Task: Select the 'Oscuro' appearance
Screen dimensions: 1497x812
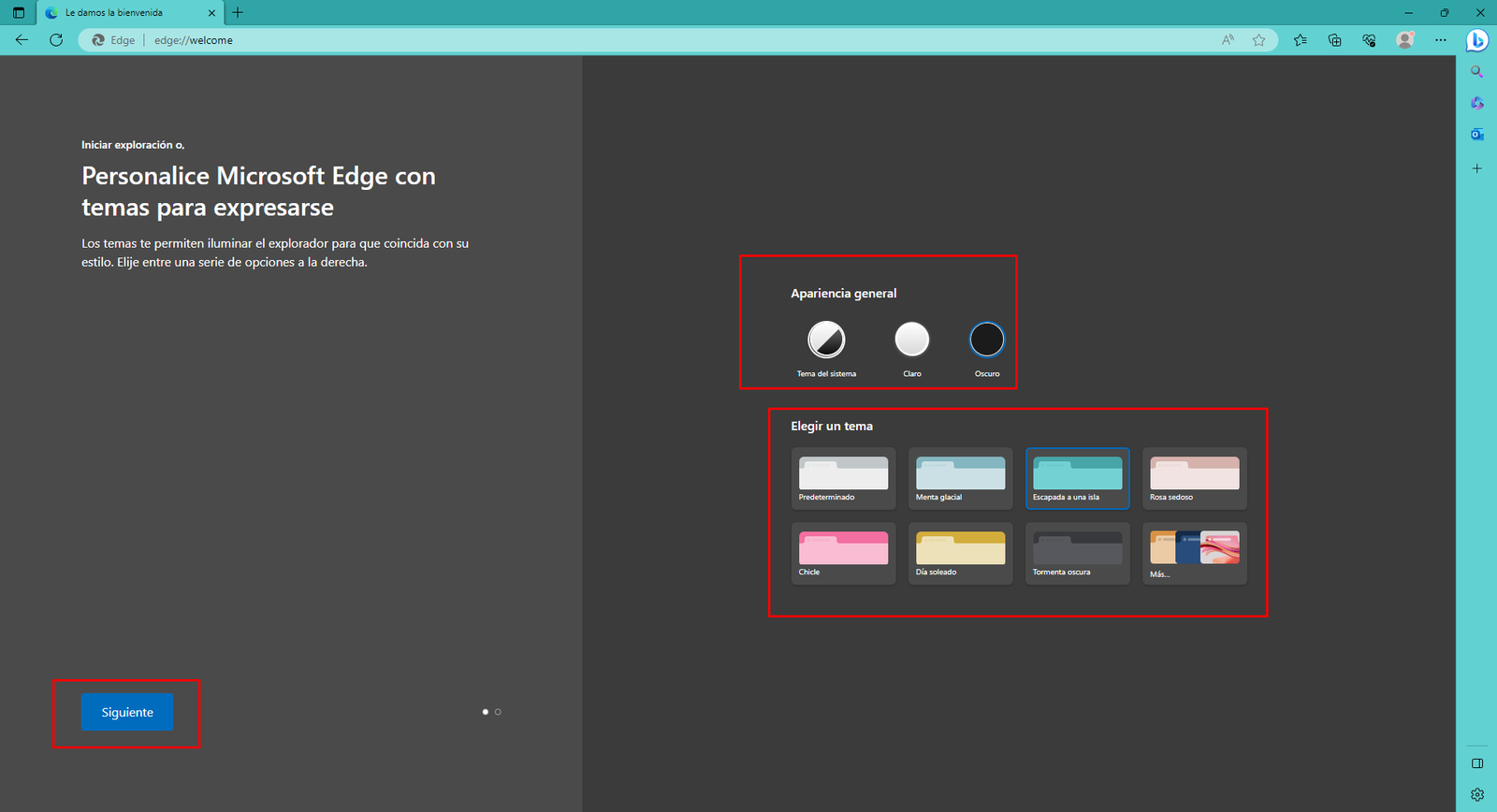Action: tap(986, 340)
